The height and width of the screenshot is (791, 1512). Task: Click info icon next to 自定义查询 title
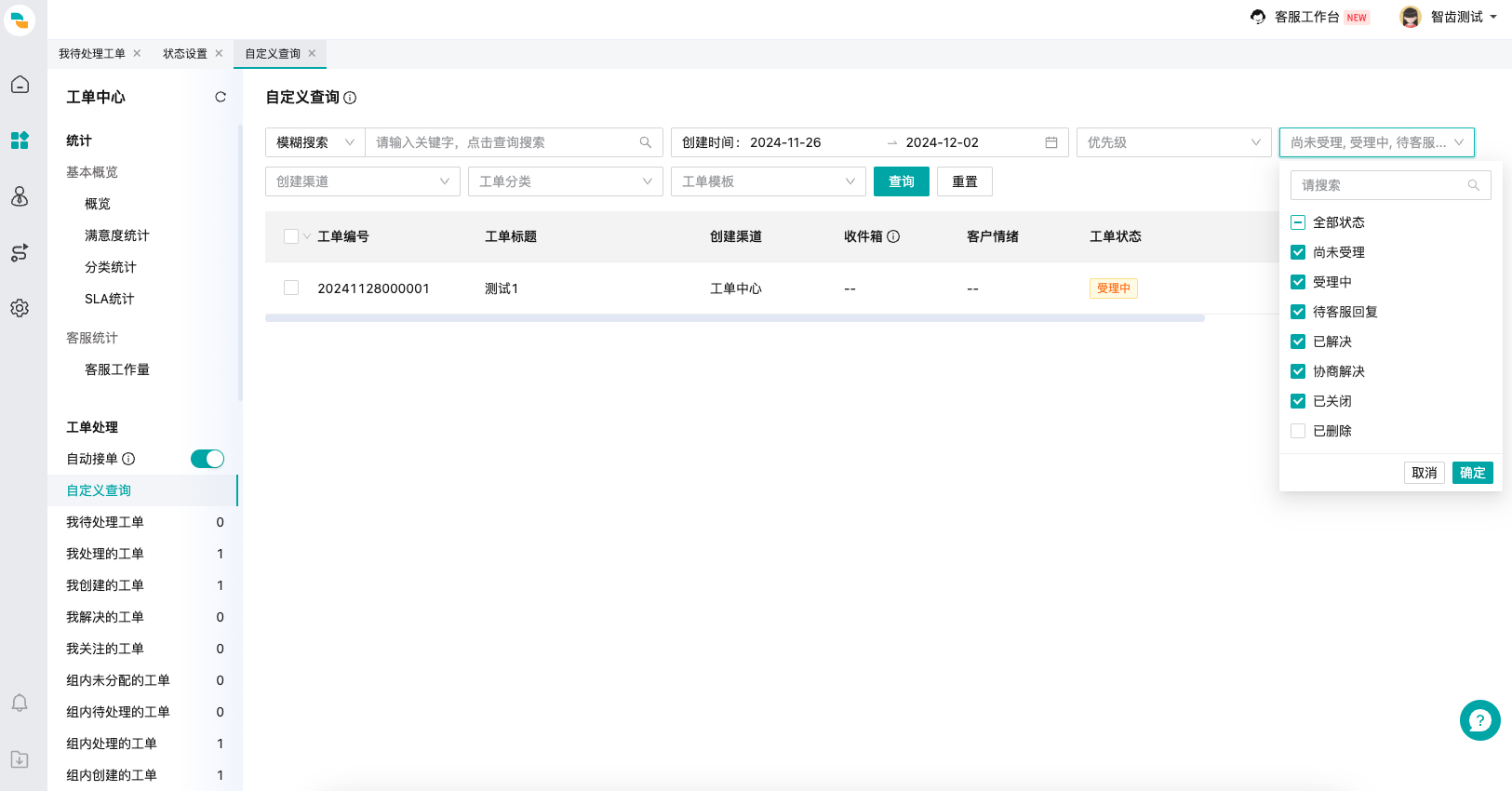(350, 98)
